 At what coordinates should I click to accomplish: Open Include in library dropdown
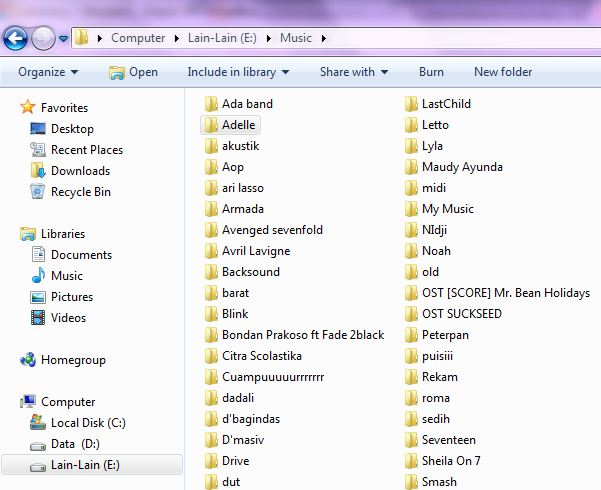238,72
